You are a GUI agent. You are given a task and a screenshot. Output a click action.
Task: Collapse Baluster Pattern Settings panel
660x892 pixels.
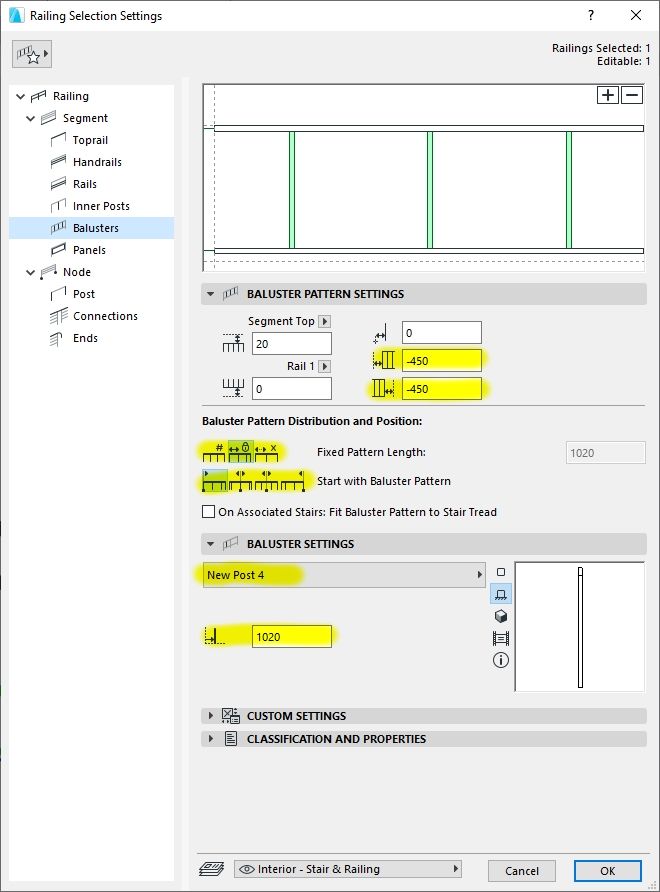click(211, 294)
